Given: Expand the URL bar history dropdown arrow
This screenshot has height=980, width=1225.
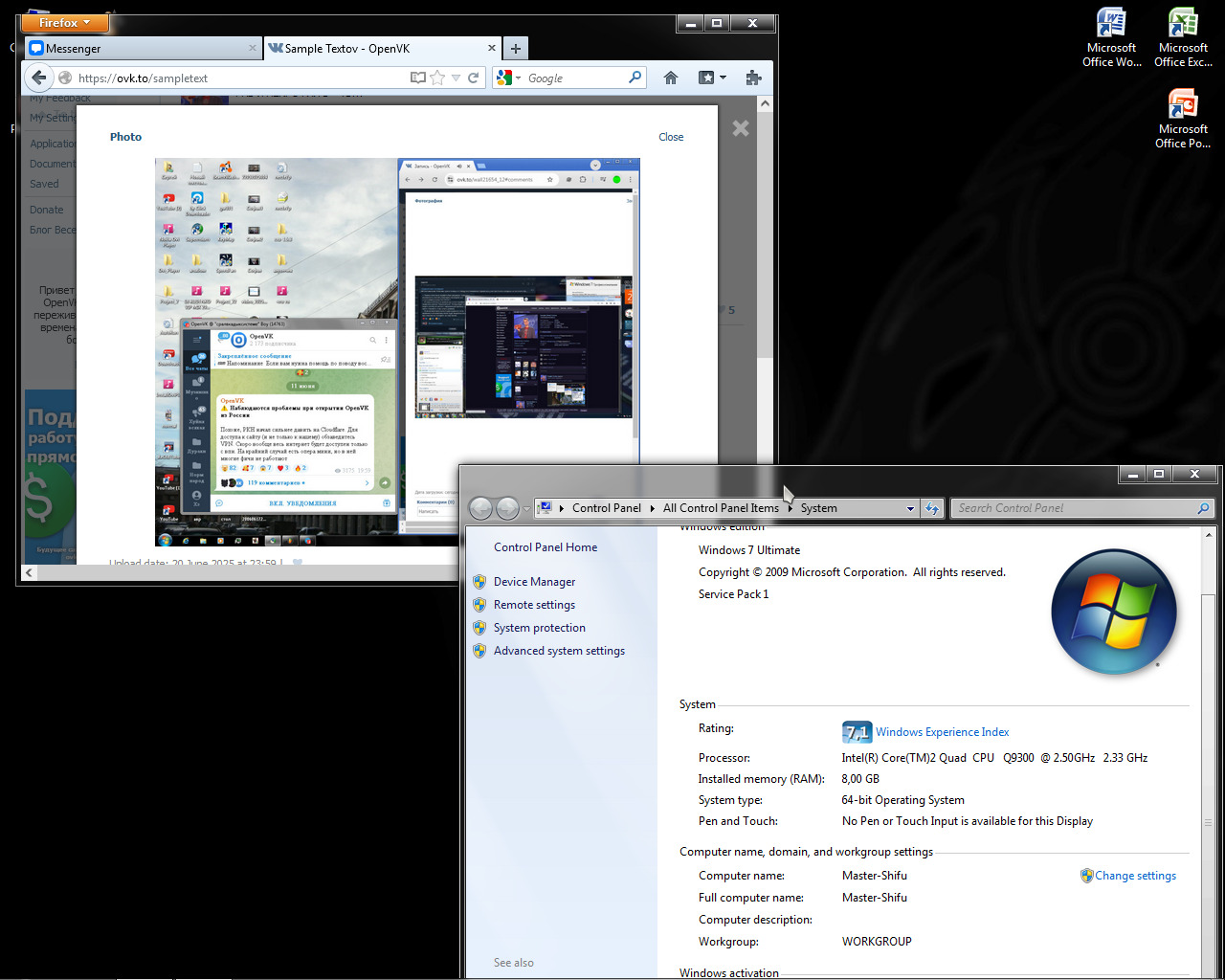Looking at the screenshot, I should click(x=457, y=78).
